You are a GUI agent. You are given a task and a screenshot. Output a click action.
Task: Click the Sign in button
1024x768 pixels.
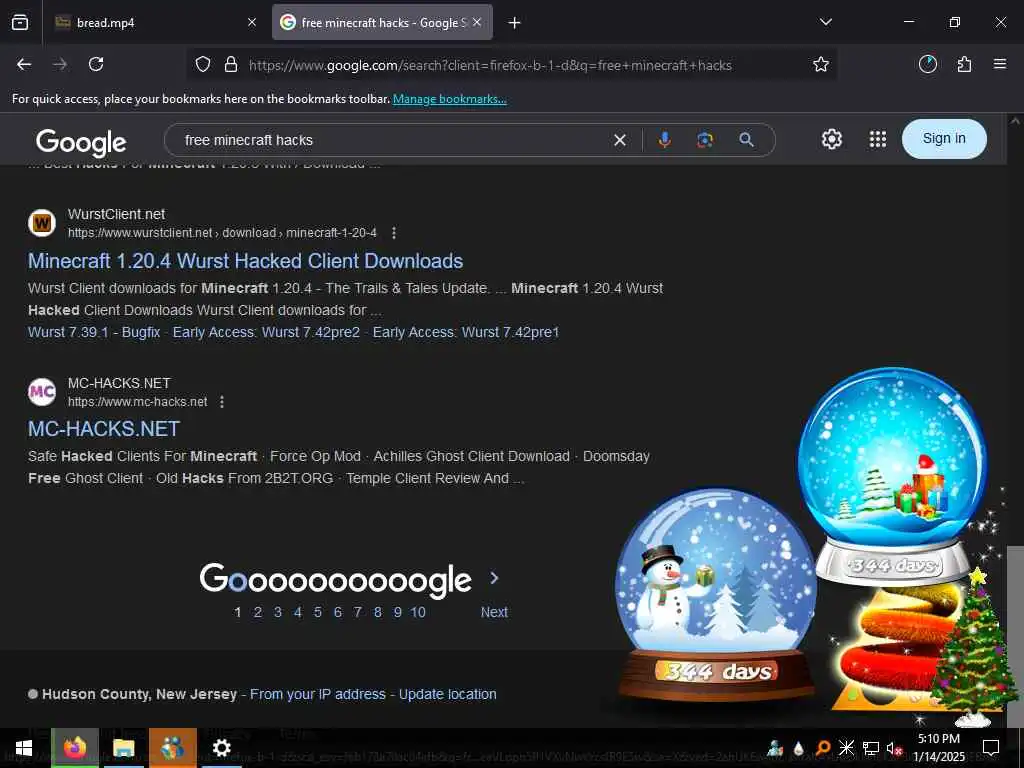click(944, 138)
